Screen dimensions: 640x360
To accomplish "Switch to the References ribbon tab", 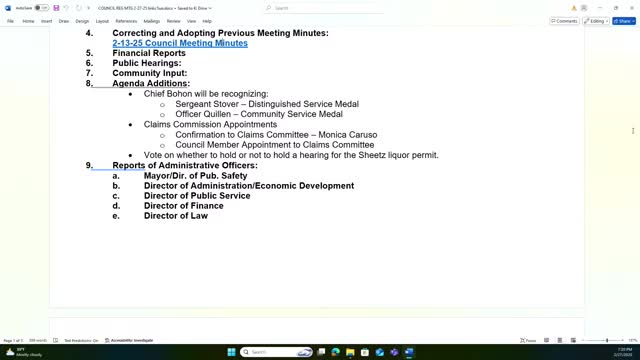I will (x=126, y=21).
